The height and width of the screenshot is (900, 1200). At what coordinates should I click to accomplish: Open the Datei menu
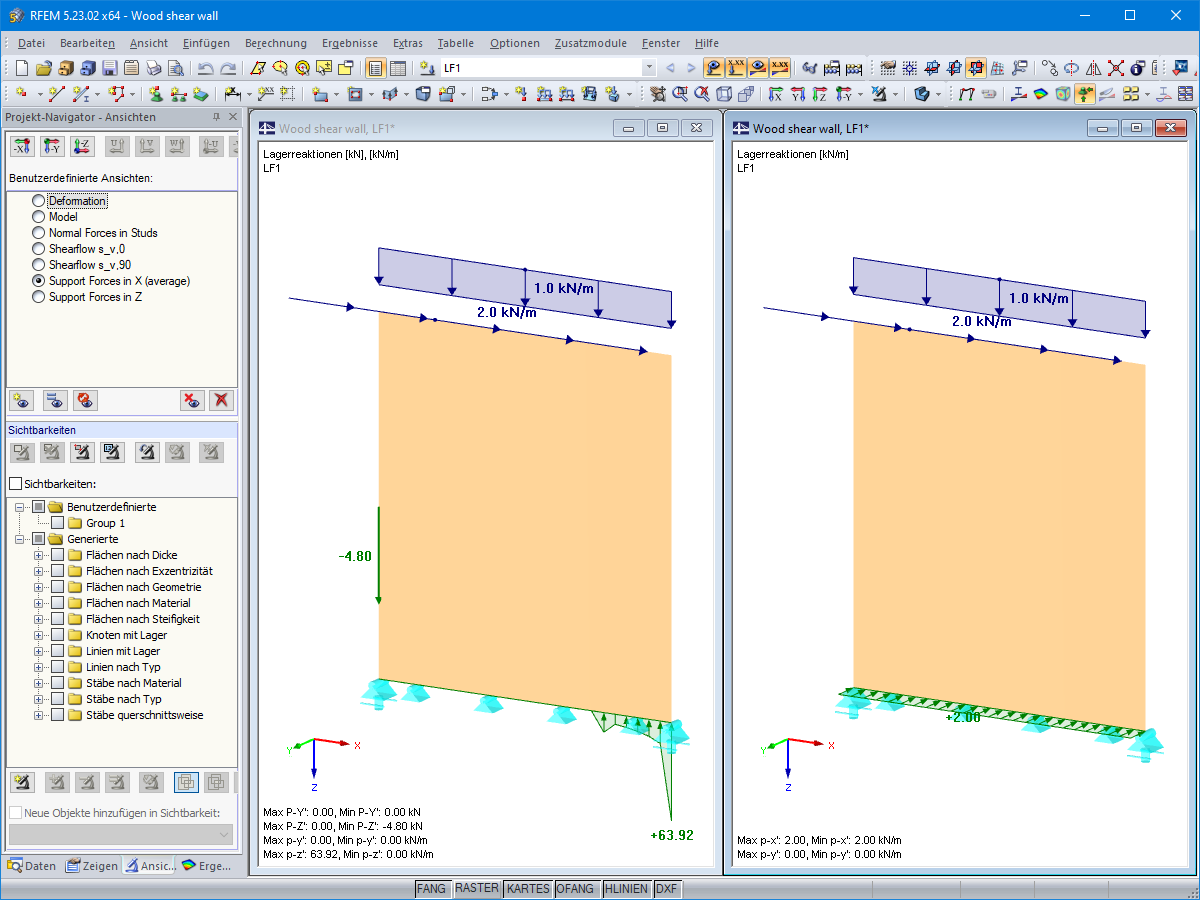pyautogui.click(x=31, y=43)
